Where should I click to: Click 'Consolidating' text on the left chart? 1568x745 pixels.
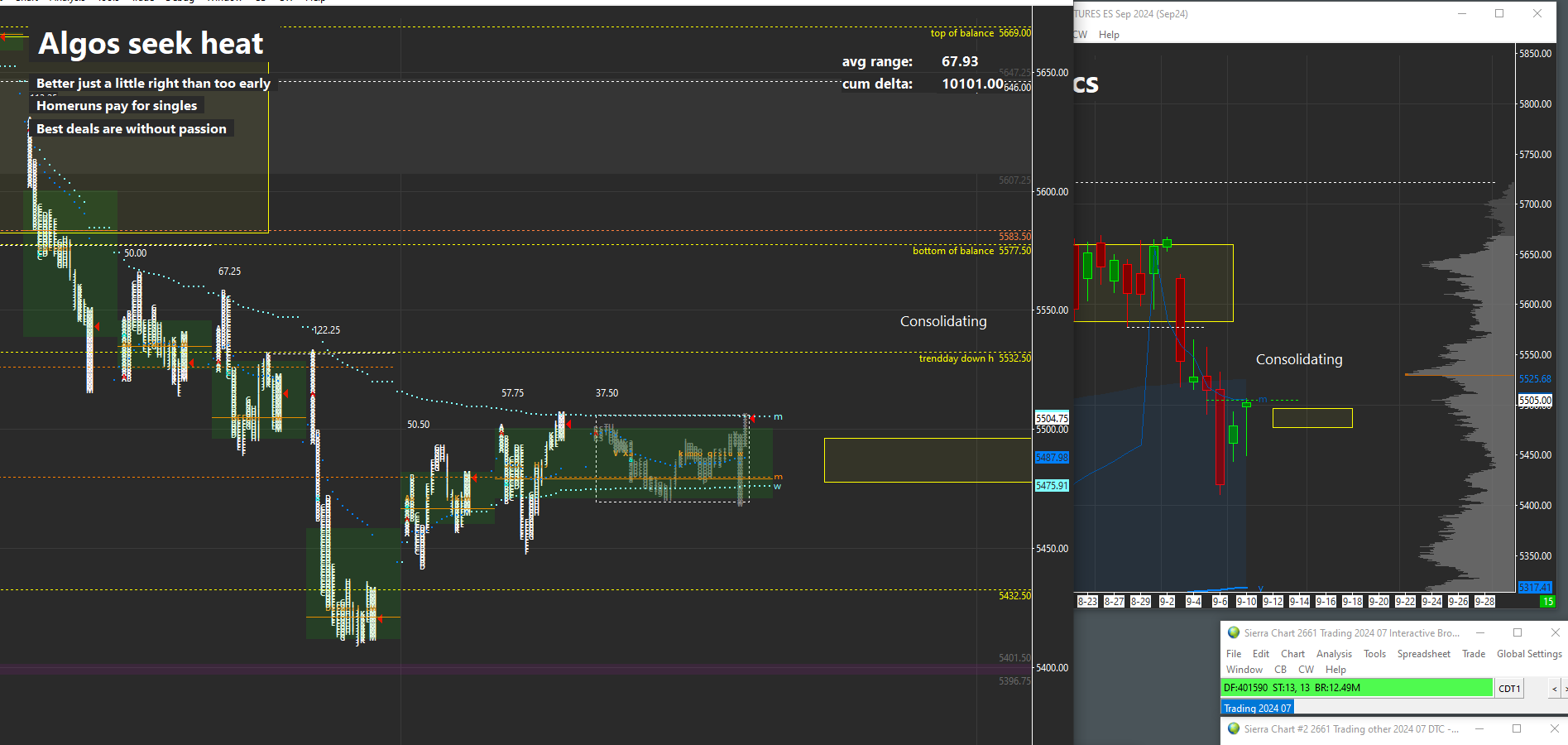pyautogui.click(x=943, y=321)
